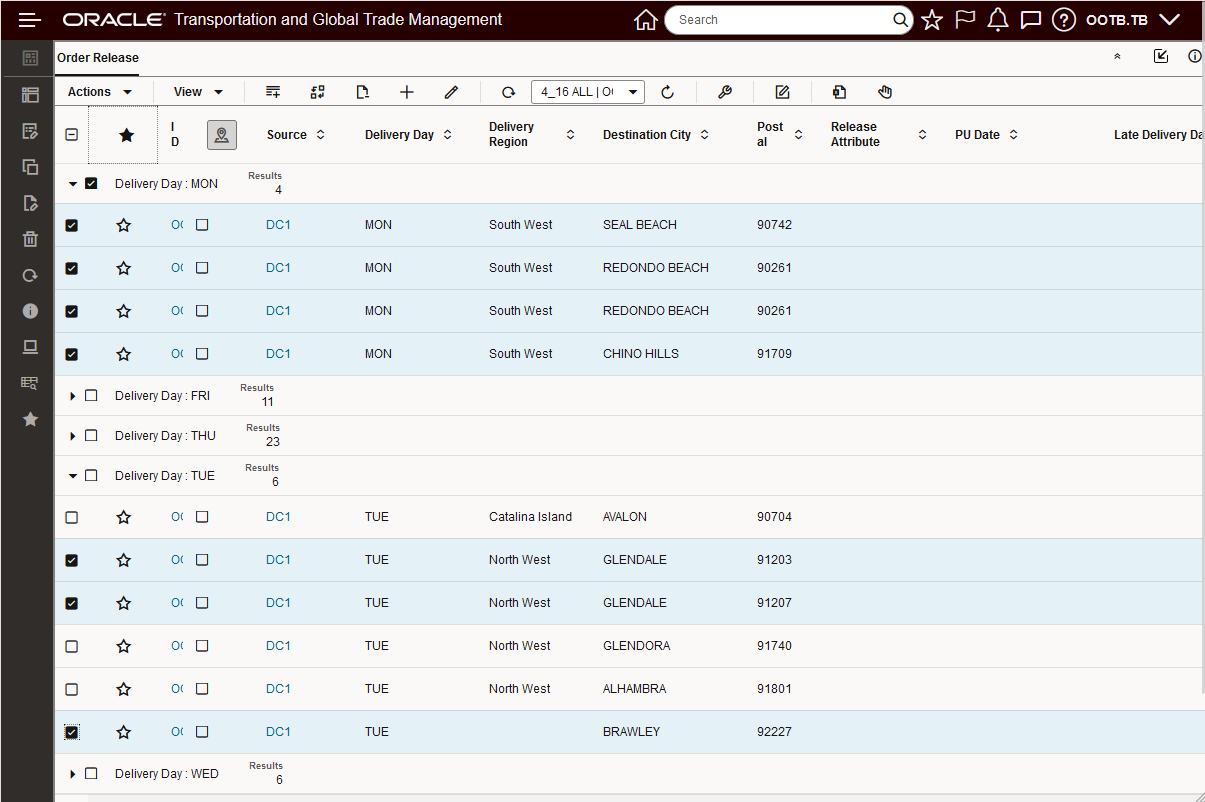
Task: Click the pencil edit icon
Action: 451,92
